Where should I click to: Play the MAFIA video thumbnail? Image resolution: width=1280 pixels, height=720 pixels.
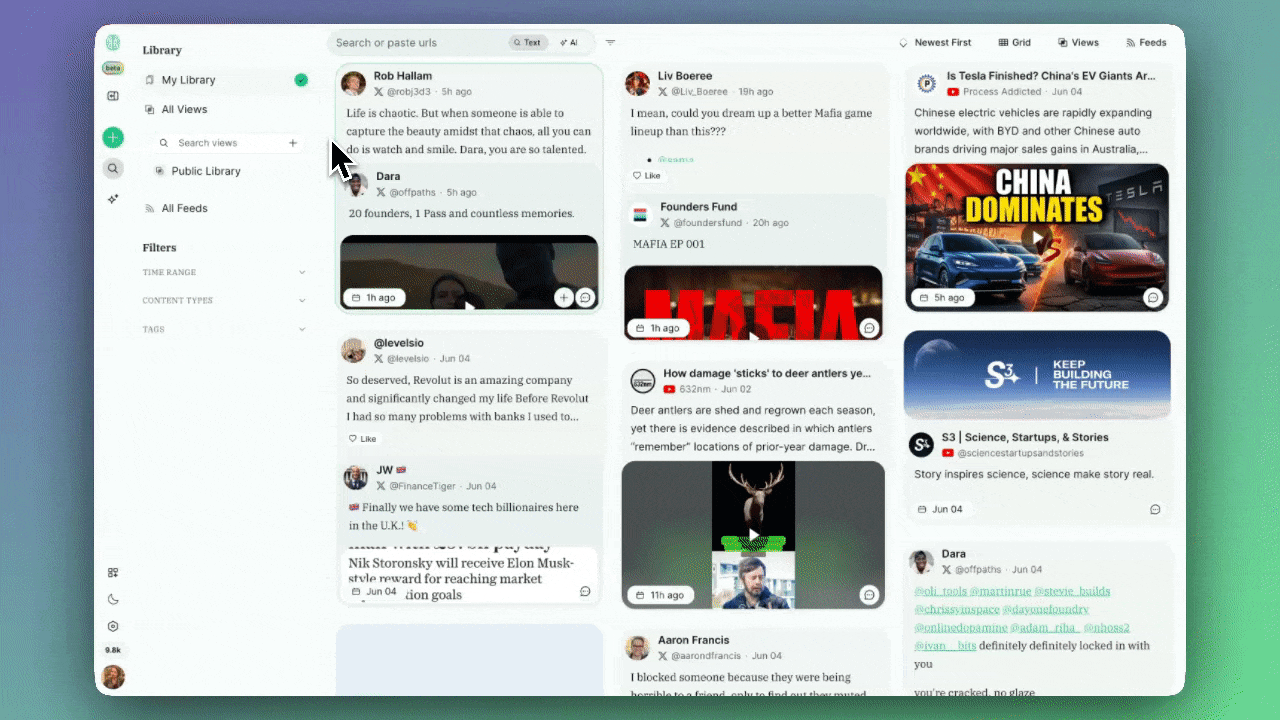point(753,303)
